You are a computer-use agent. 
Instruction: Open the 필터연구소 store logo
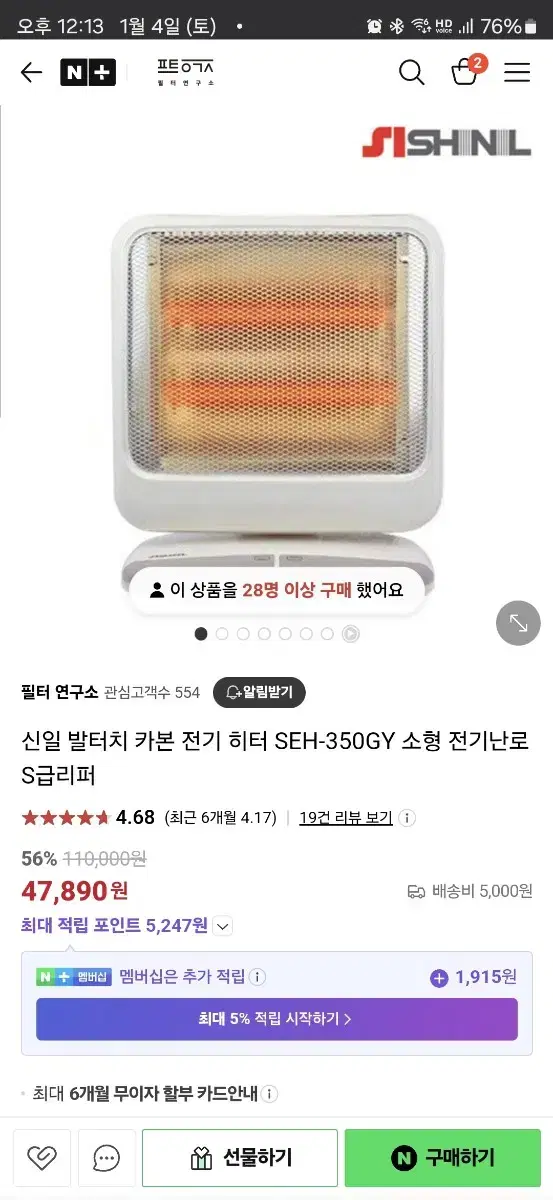click(x=186, y=72)
